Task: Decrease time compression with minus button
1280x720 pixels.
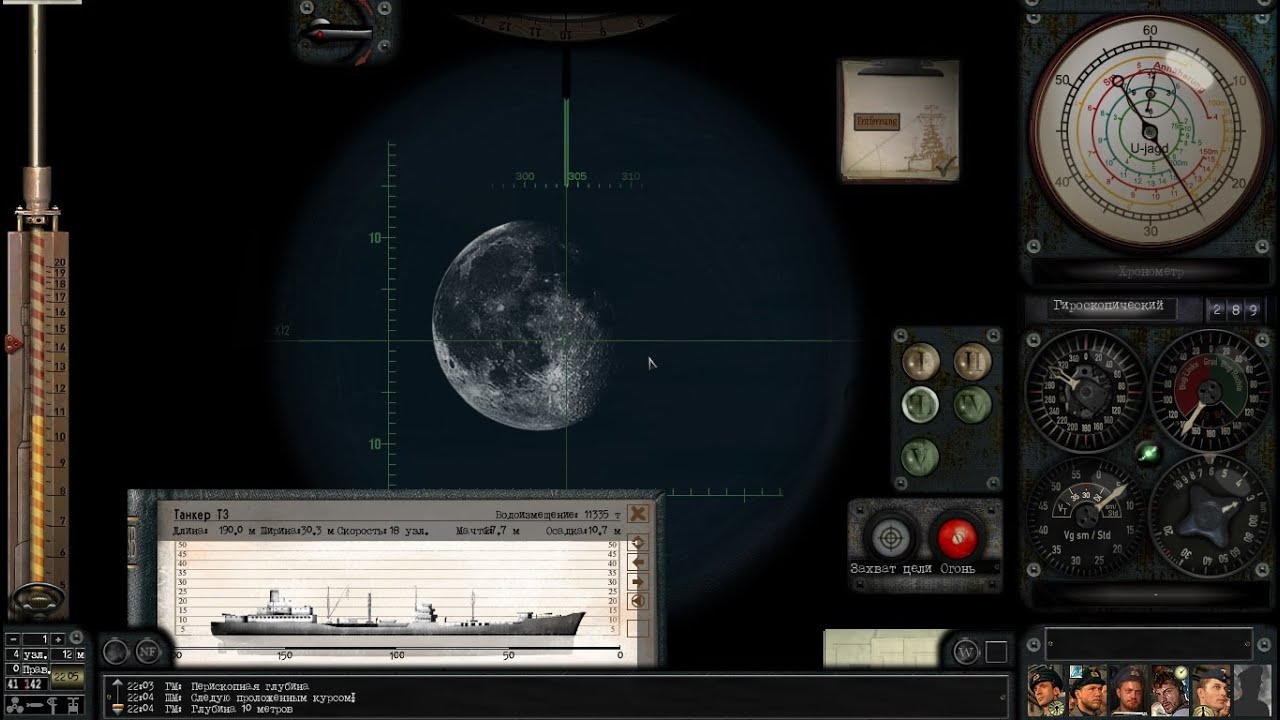Action: tap(13, 639)
